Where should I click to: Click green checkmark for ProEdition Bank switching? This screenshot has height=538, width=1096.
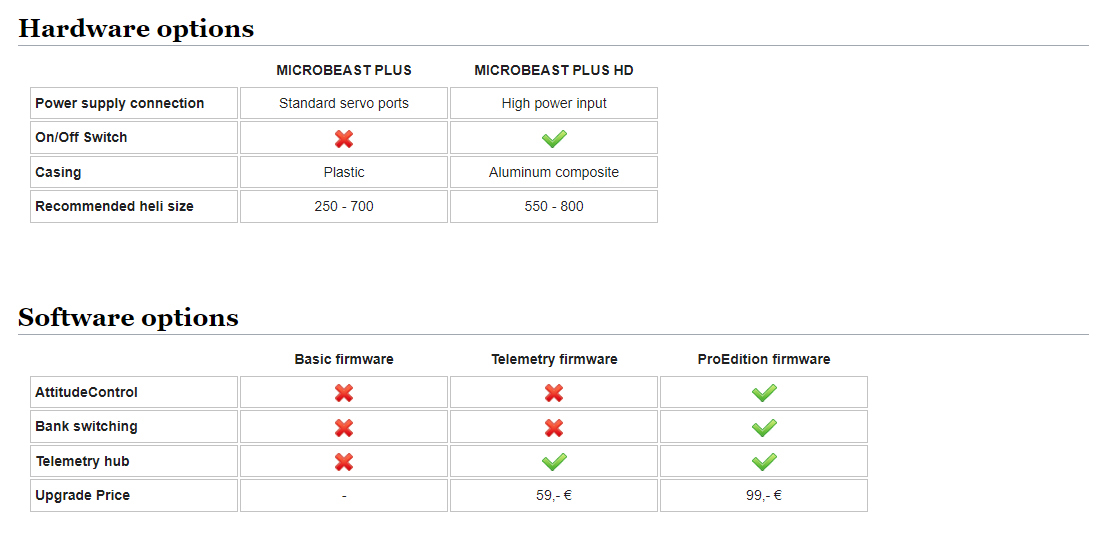(x=764, y=428)
